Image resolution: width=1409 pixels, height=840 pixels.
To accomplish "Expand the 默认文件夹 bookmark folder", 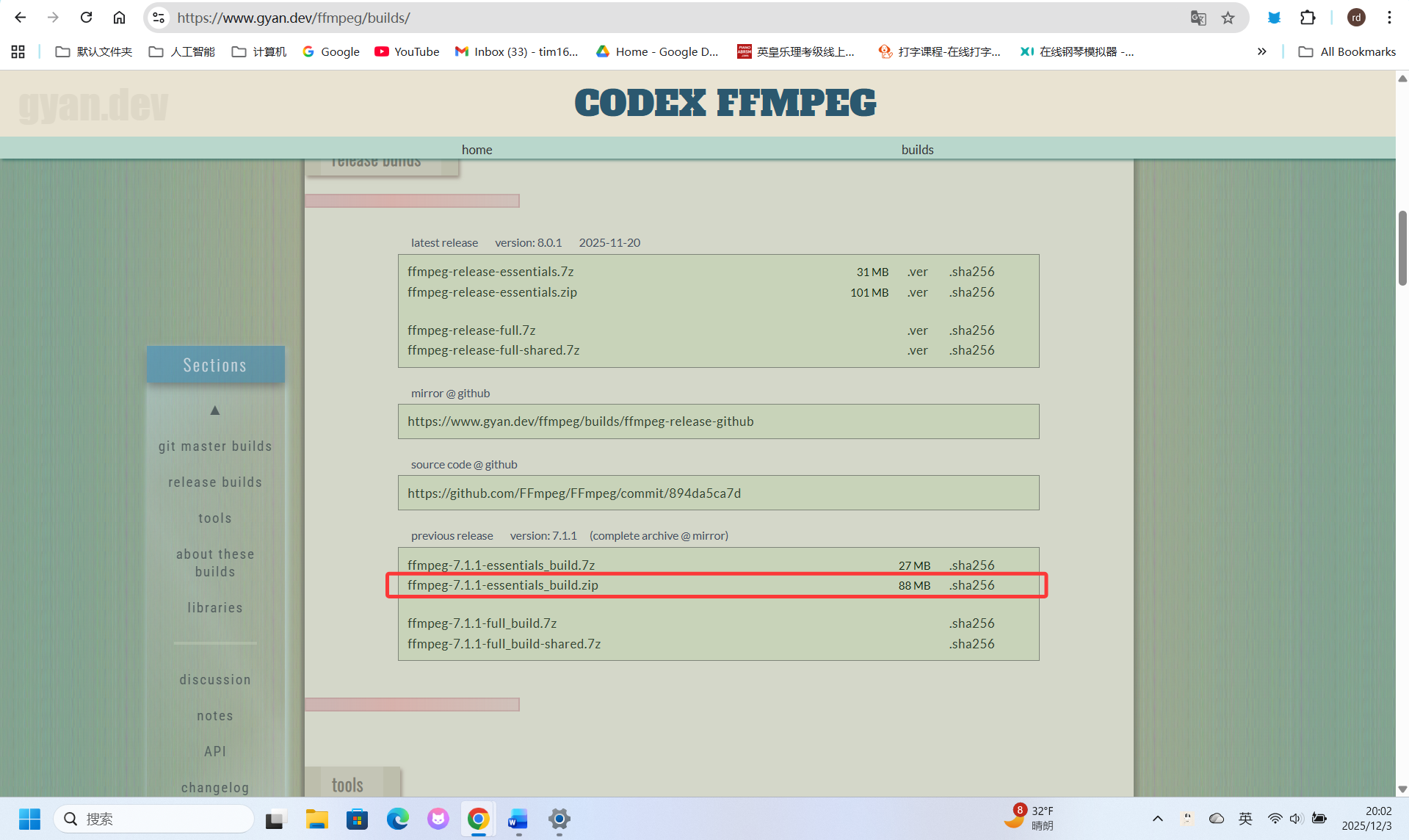I will coord(94,51).
